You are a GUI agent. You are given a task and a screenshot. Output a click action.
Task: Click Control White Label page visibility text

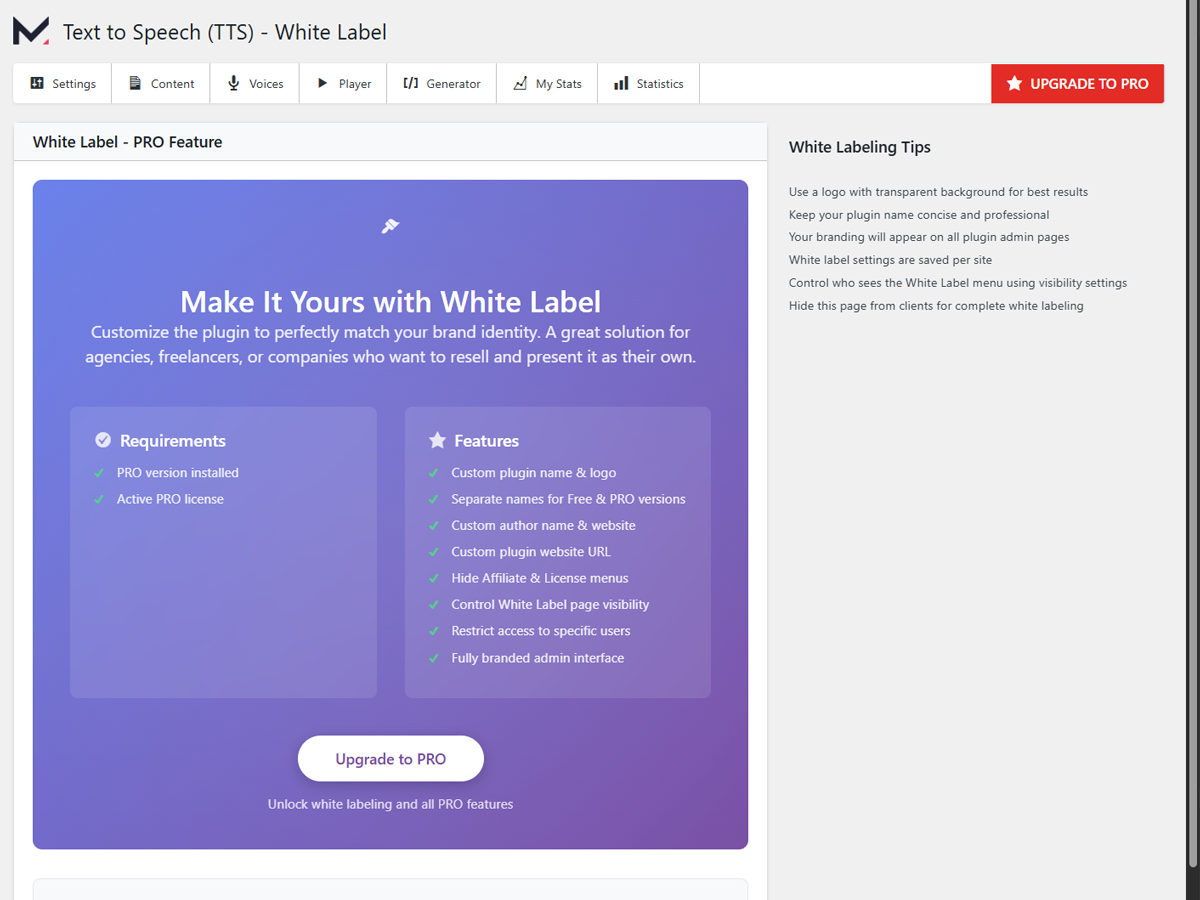(x=550, y=605)
